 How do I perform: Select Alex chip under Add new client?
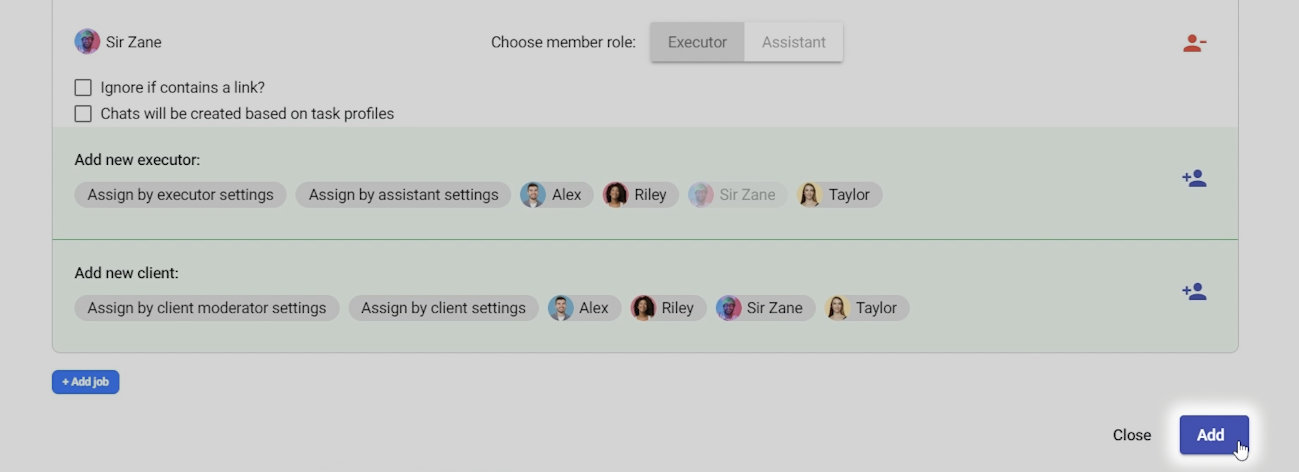584,308
